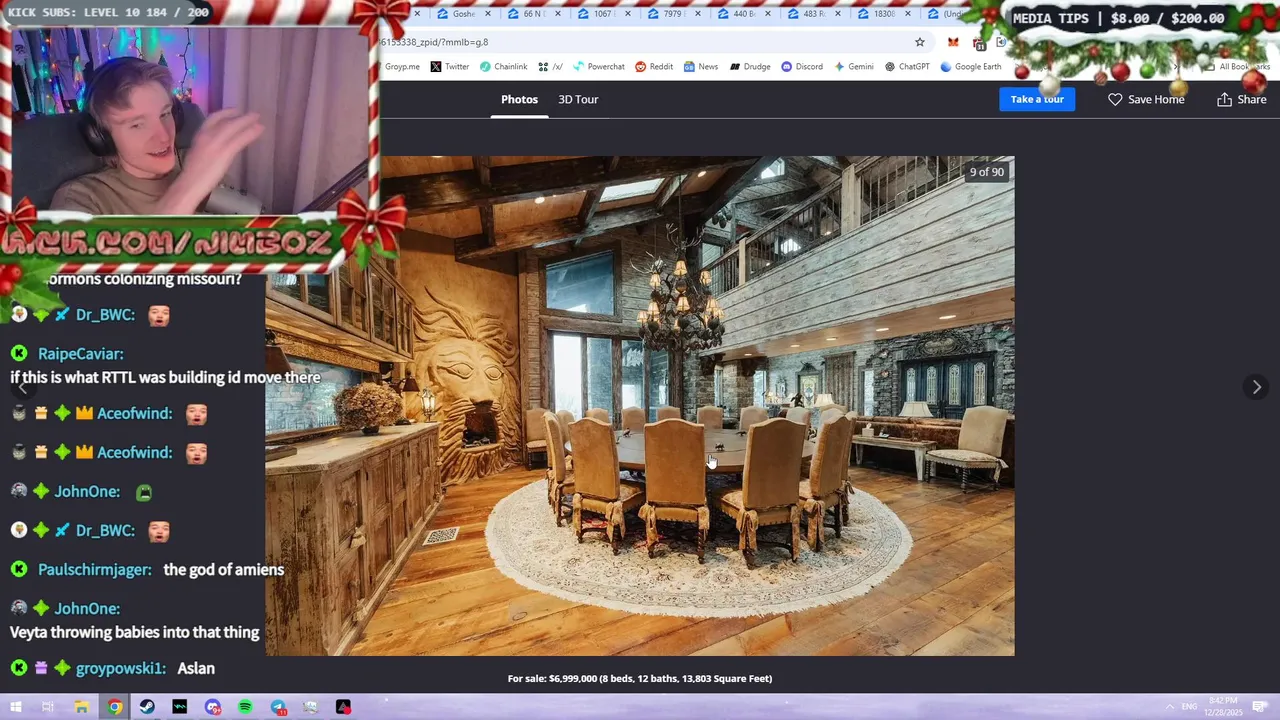This screenshot has height=720, width=1280.
Task: Switch to the '483 R' browser tab
Action: coord(806,14)
